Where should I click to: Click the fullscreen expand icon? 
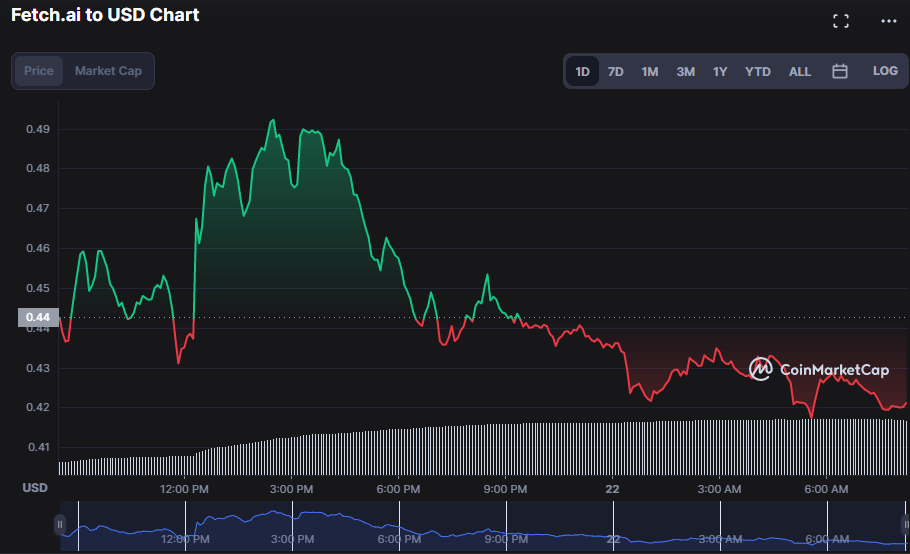coord(840,21)
